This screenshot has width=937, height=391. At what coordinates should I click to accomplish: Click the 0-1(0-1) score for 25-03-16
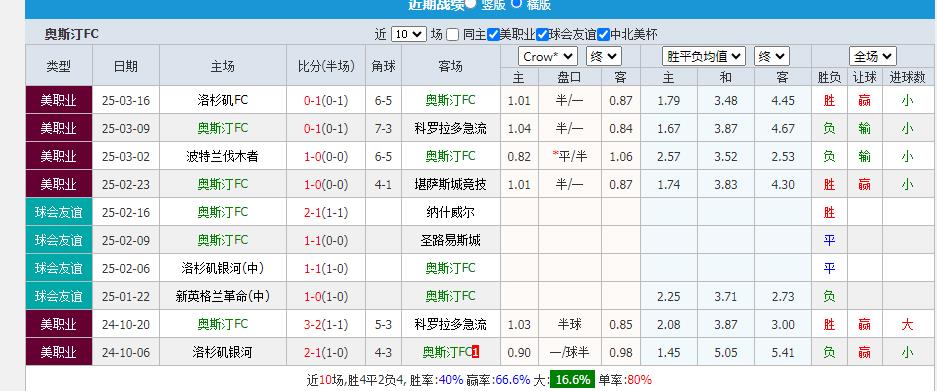(x=326, y=100)
